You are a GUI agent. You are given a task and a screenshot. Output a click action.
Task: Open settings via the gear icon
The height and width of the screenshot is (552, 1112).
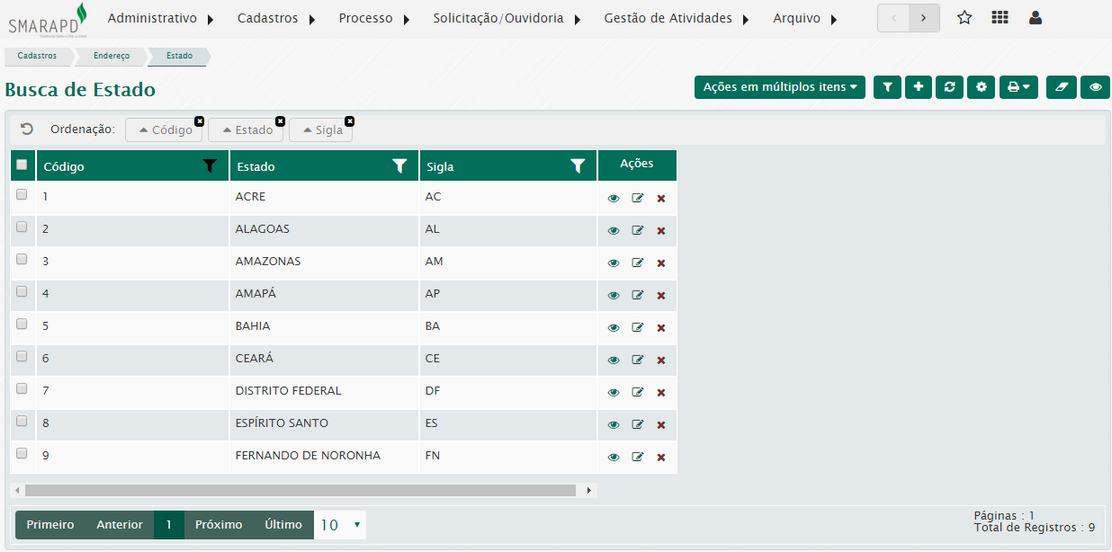pos(981,87)
